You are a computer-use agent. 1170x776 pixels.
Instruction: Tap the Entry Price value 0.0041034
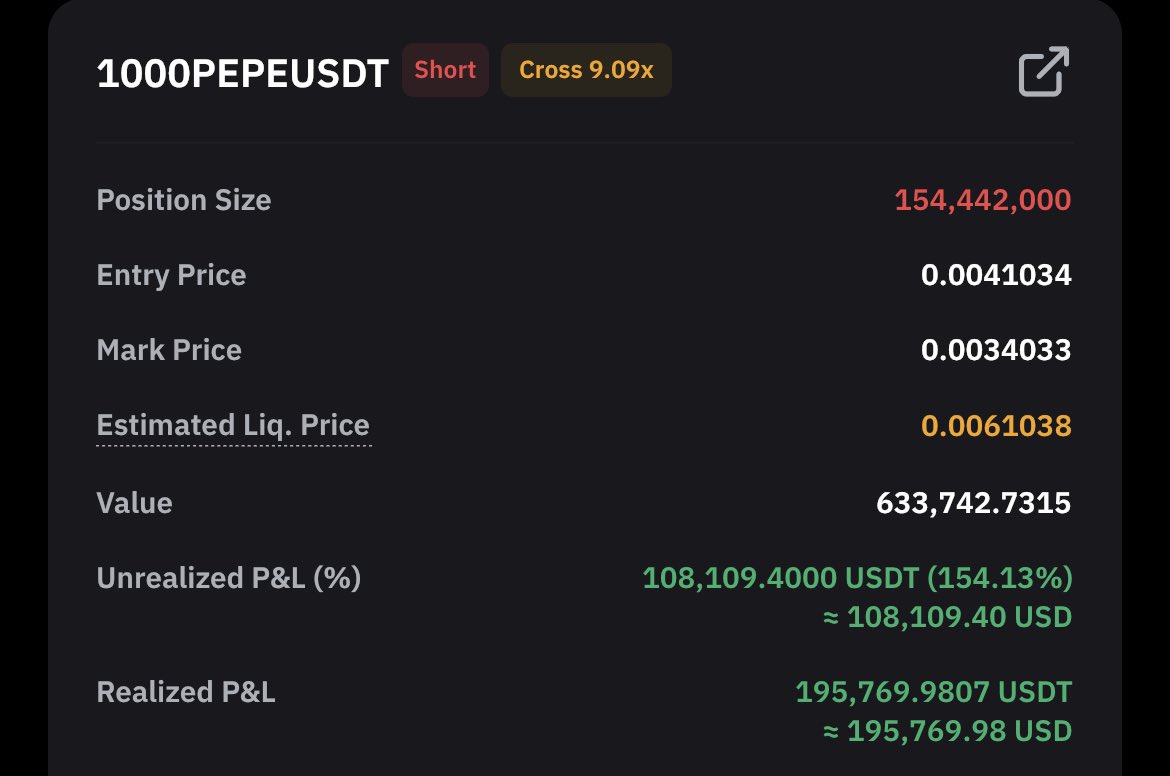(x=996, y=275)
